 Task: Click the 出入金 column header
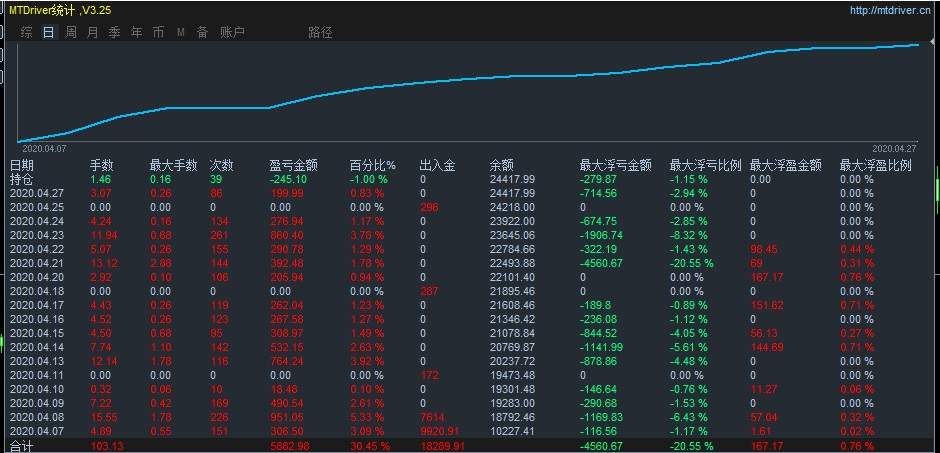(438, 165)
